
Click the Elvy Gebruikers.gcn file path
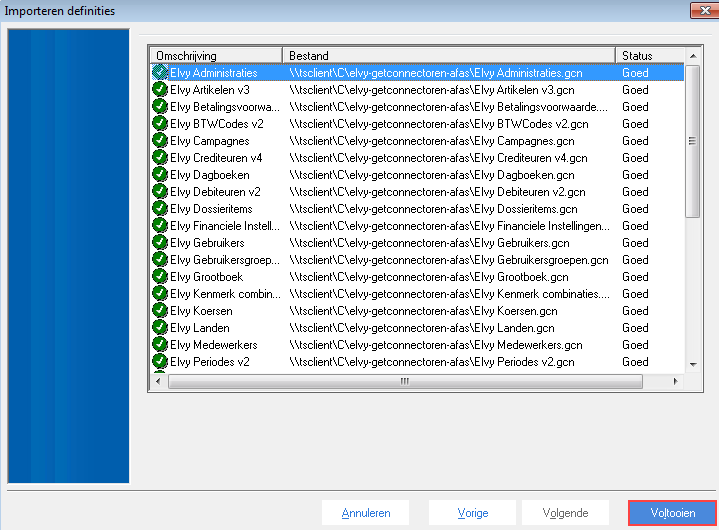pyautogui.click(x=429, y=243)
